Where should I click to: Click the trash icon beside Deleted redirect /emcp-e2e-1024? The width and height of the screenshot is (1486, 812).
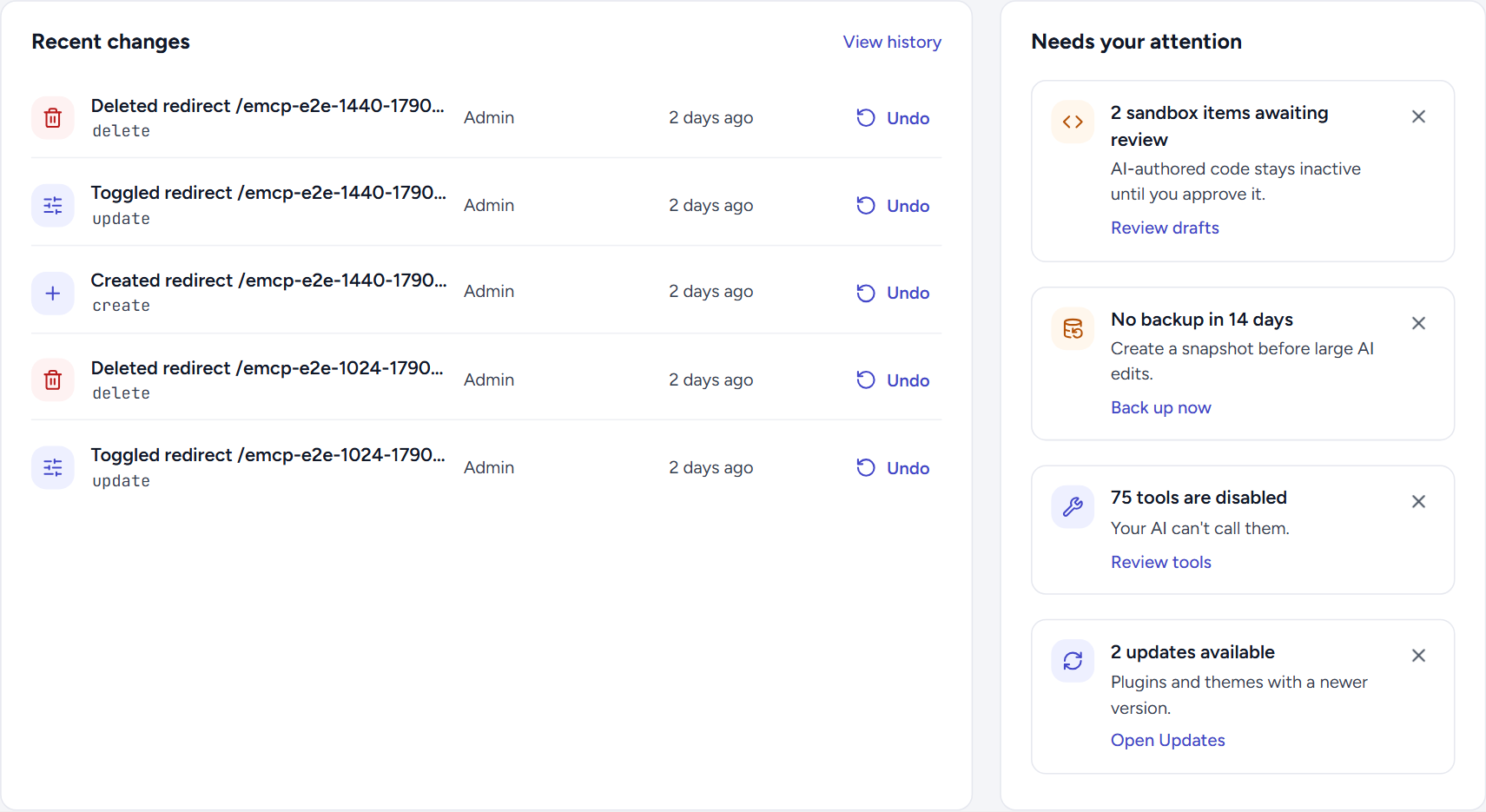coord(53,380)
